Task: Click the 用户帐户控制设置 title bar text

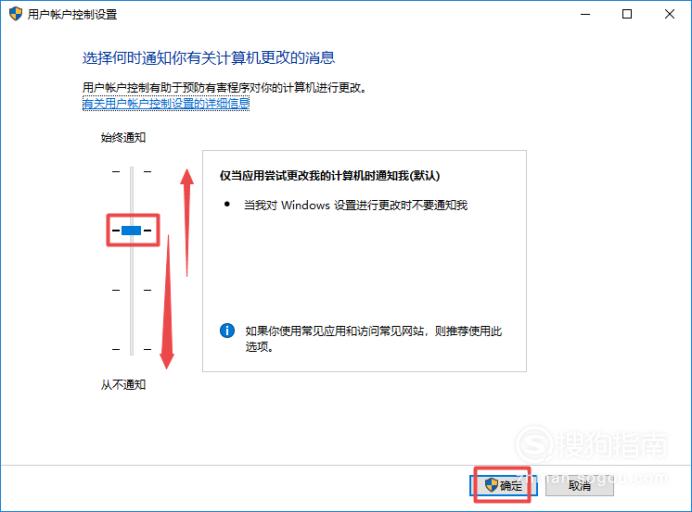Action: tap(72, 14)
